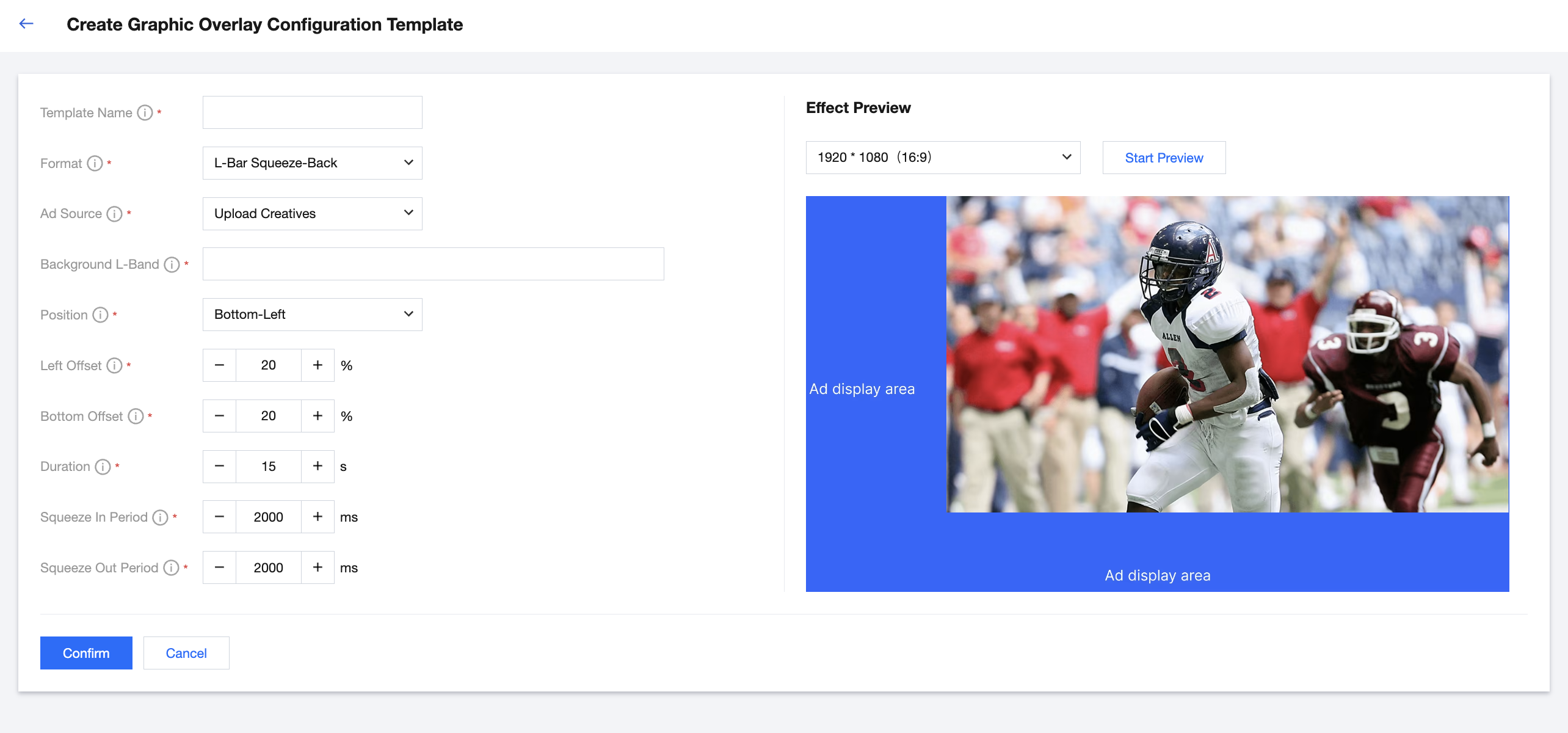
Task: Click the Template Name info icon
Action: point(145,113)
